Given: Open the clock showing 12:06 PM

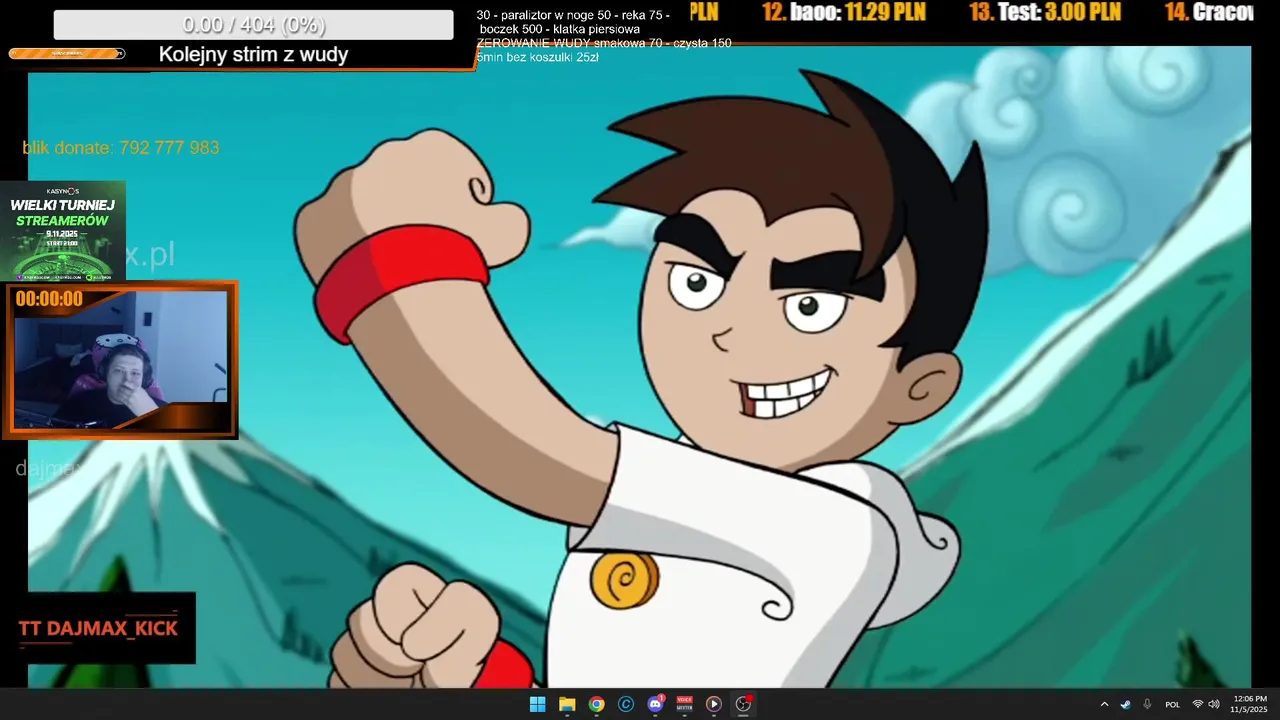Looking at the screenshot, I should click(1250, 704).
